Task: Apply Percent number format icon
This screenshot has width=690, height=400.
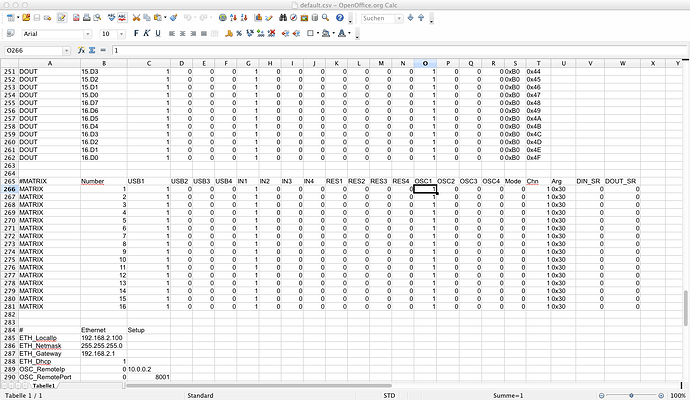Action: pyautogui.click(x=239, y=33)
